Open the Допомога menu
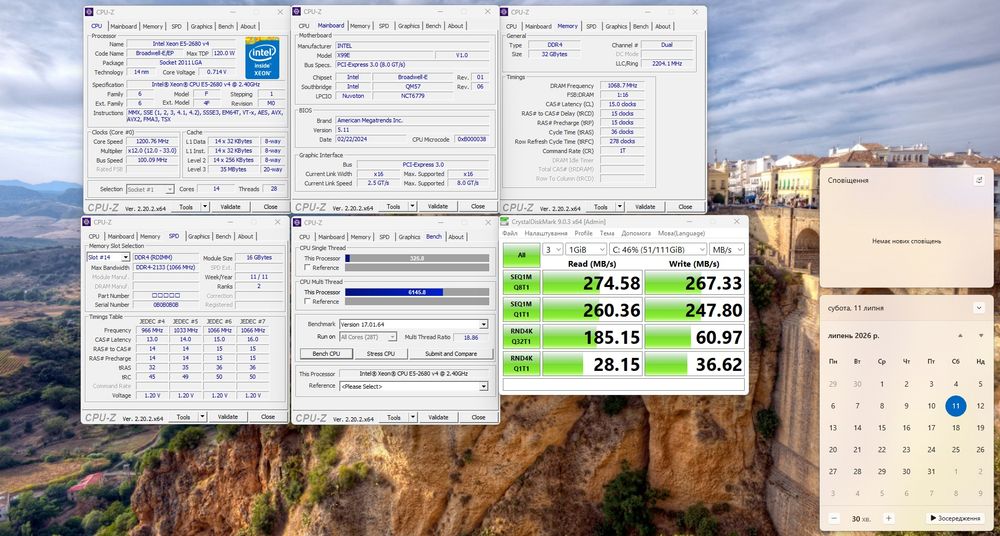 (636, 234)
